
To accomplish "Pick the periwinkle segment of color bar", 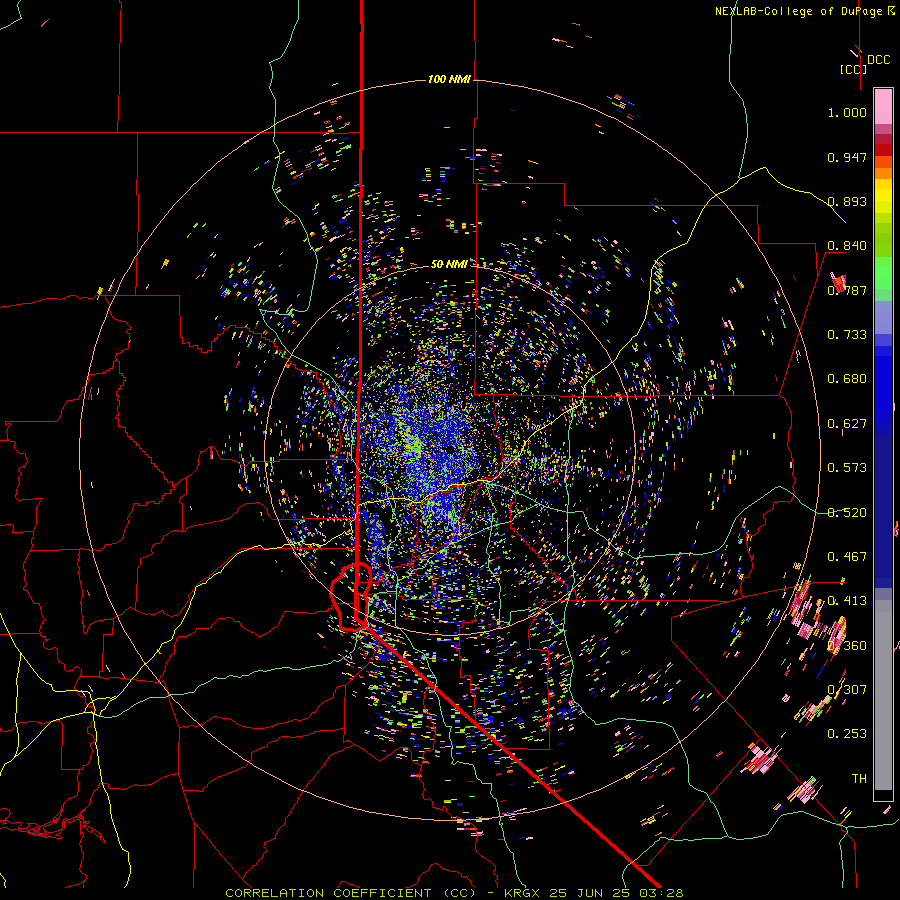I will pos(883,318).
